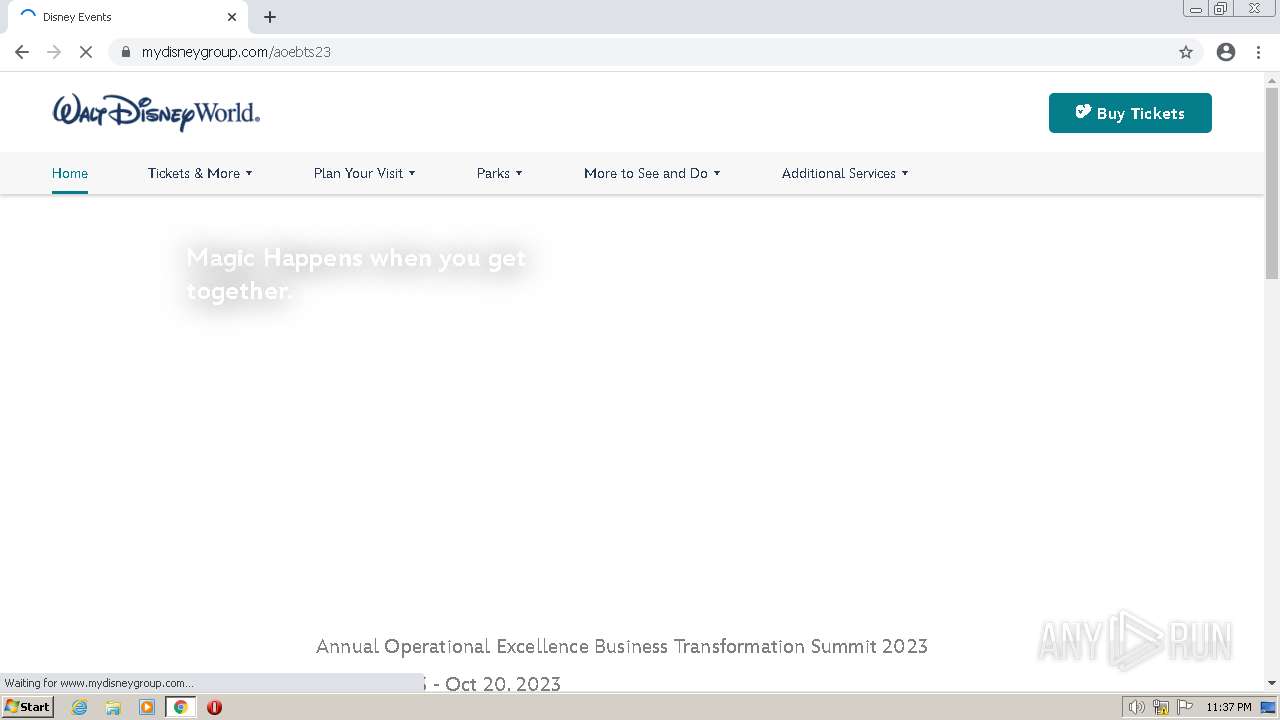Expand the Additional Services menu

click(845, 173)
